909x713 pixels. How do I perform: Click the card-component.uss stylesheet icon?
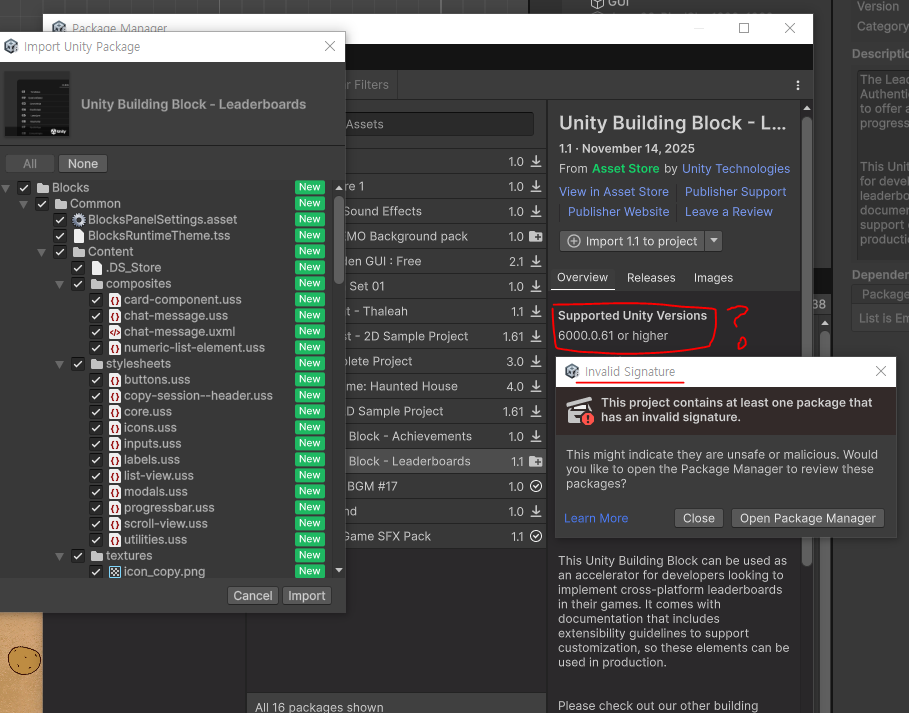(x=115, y=300)
